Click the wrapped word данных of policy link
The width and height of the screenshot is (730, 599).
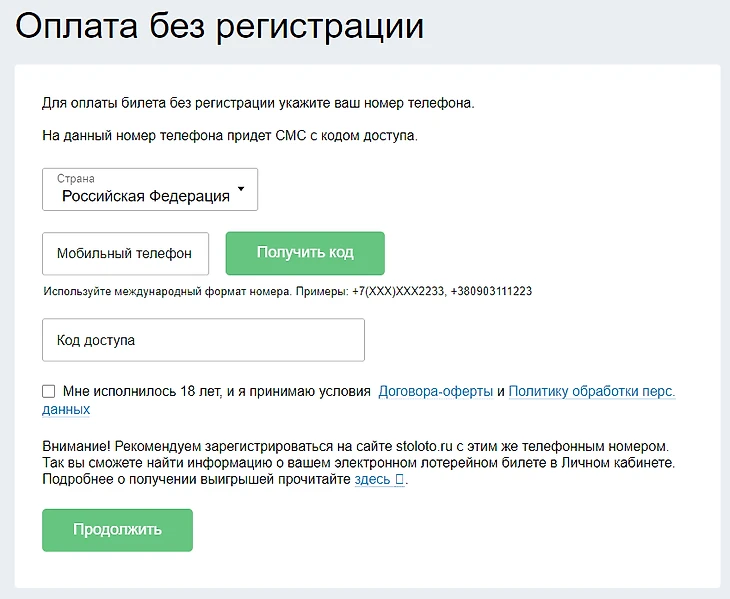tap(66, 409)
